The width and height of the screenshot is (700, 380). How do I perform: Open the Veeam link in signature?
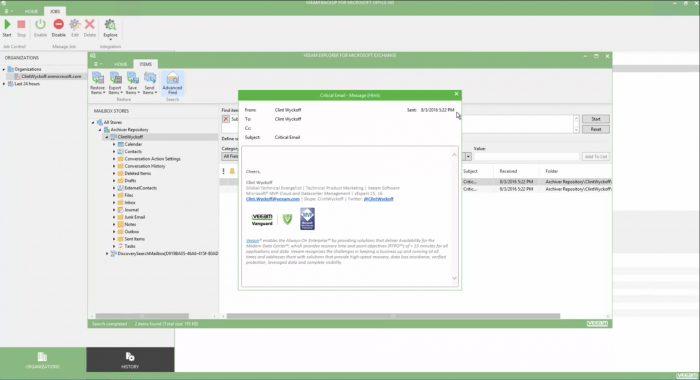tap(252, 241)
